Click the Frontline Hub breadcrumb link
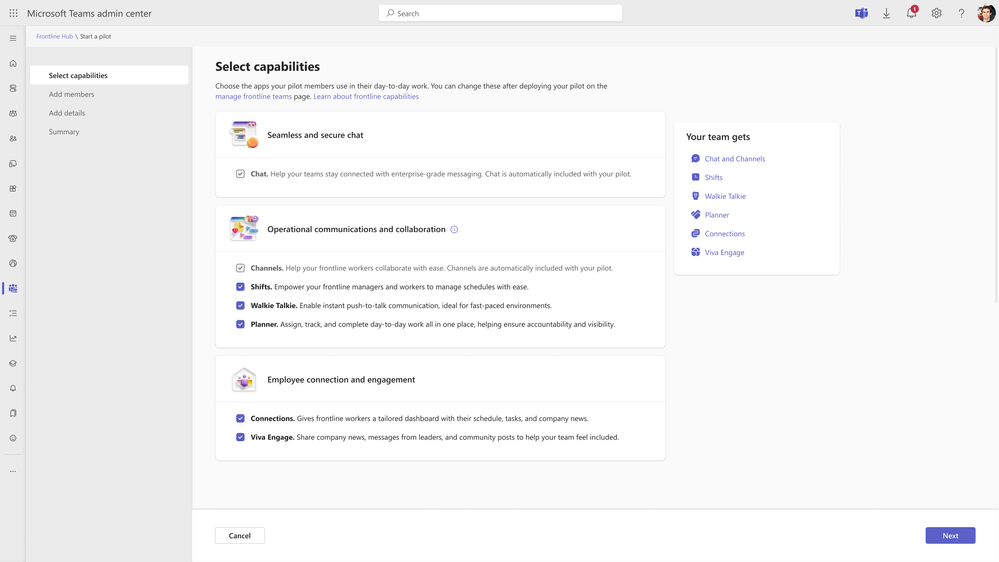Screen dimensions: 999x562 tap(54, 36)
